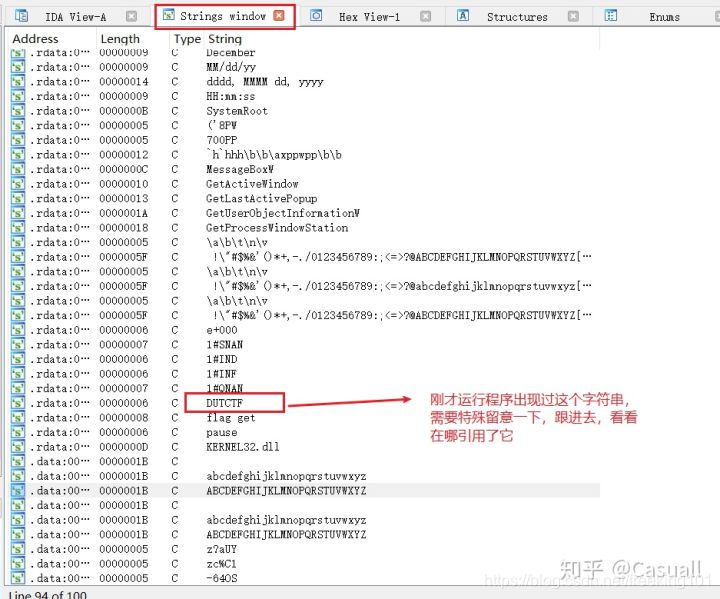Select the 700PP string row
Viewport: 720px width, 599px height.
point(304,140)
